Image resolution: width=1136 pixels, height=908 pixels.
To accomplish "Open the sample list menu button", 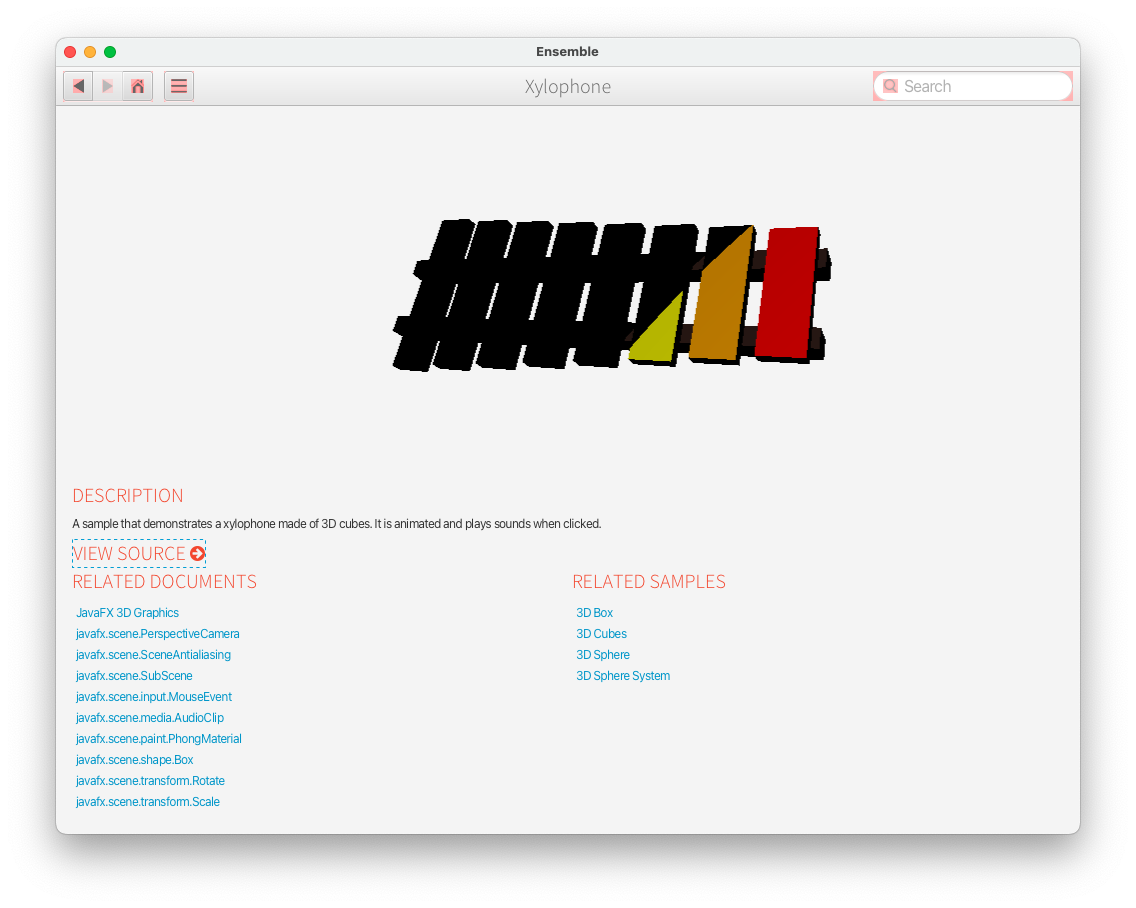I will pyautogui.click(x=179, y=86).
